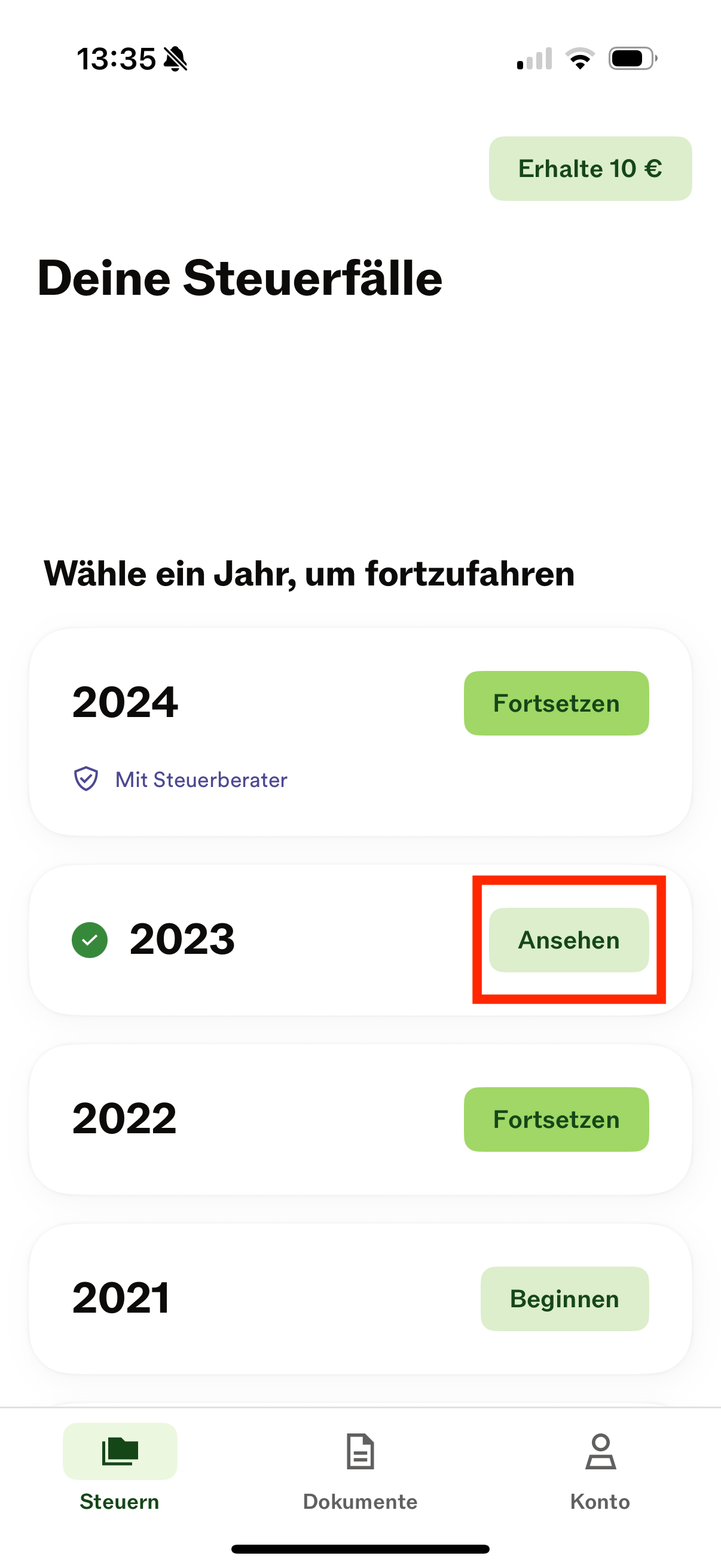View the 2023 tax case via Ansehen
Image resolution: width=721 pixels, height=1568 pixels.
(569, 940)
